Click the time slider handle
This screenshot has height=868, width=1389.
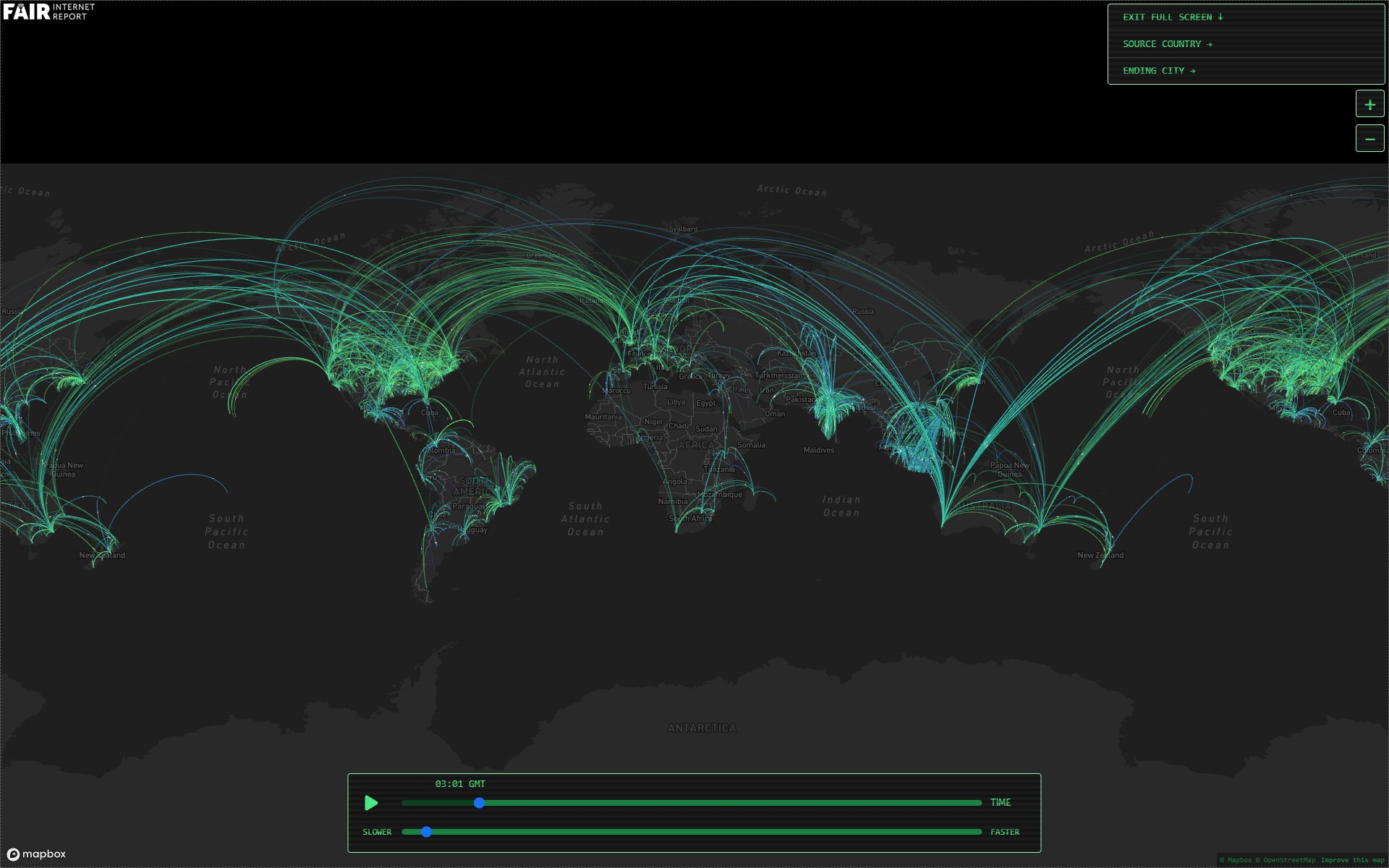pos(479,803)
